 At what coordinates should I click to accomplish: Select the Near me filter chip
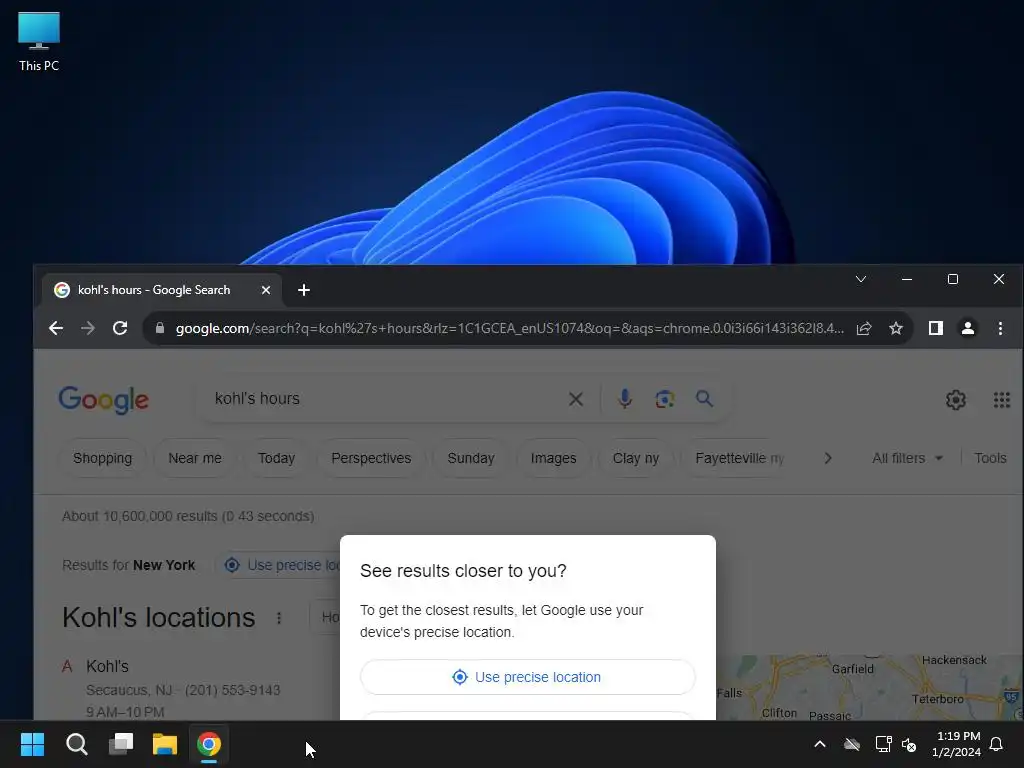pyautogui.click(x=195, y=458)
